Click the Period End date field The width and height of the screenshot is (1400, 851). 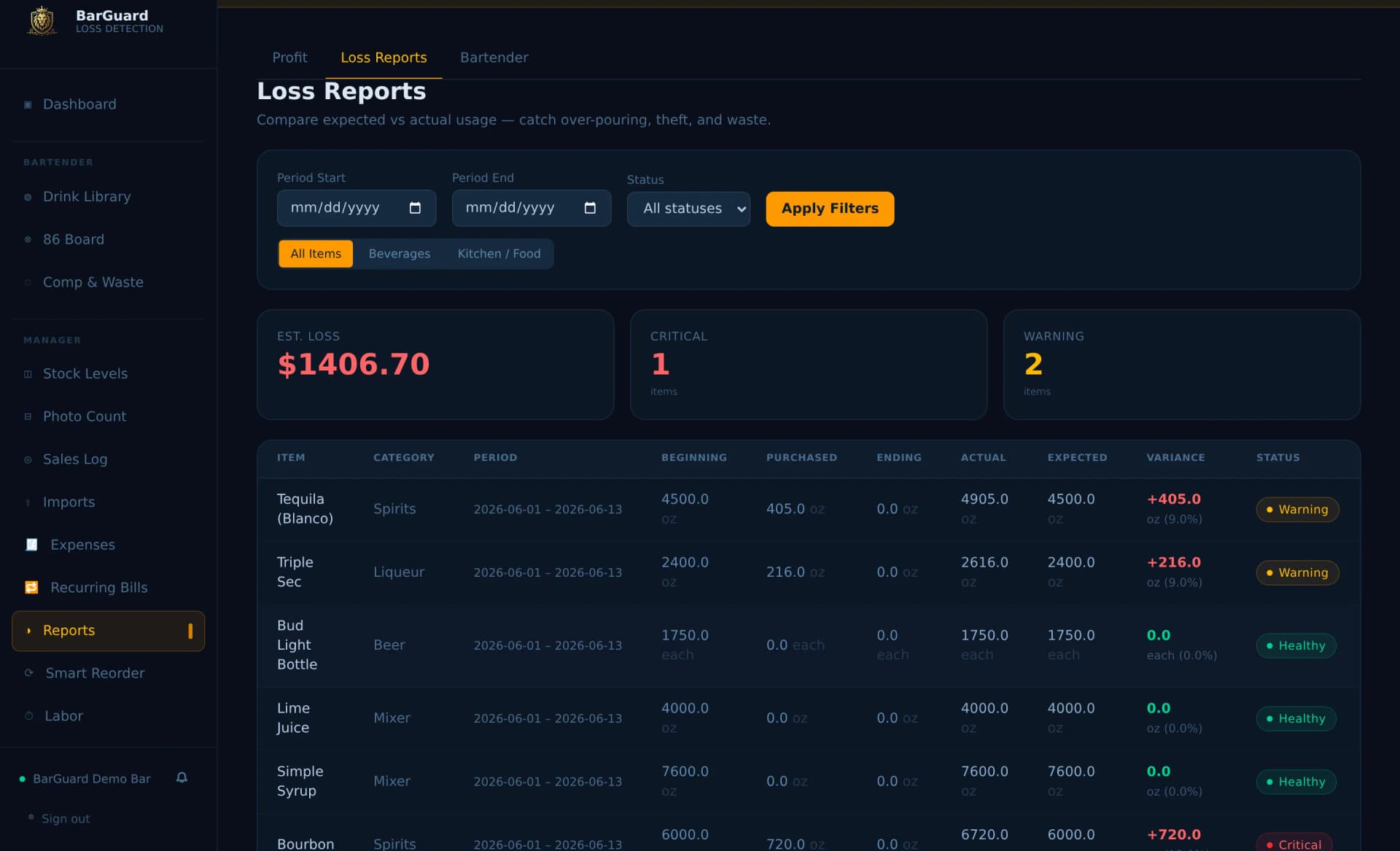click(532, 208)
